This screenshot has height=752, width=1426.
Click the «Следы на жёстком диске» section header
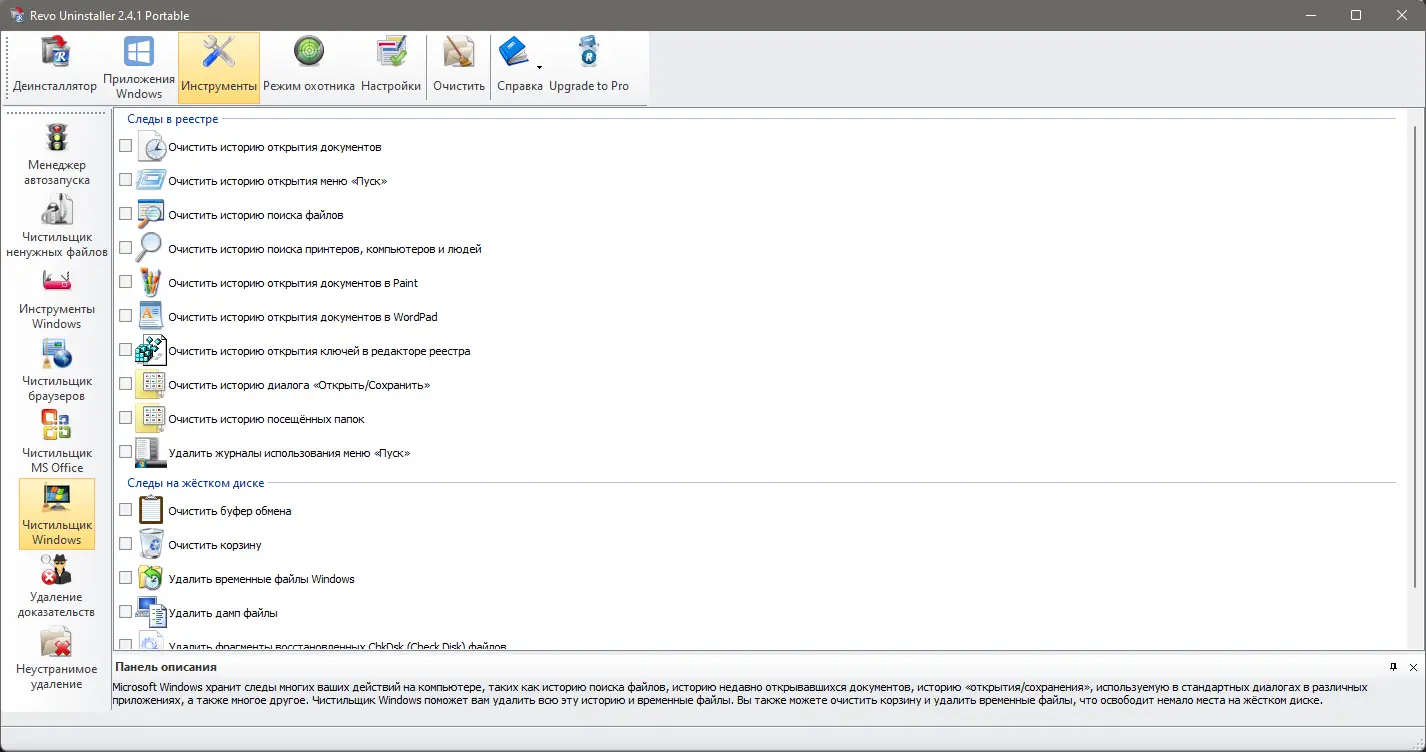click(x=196, y=483)
